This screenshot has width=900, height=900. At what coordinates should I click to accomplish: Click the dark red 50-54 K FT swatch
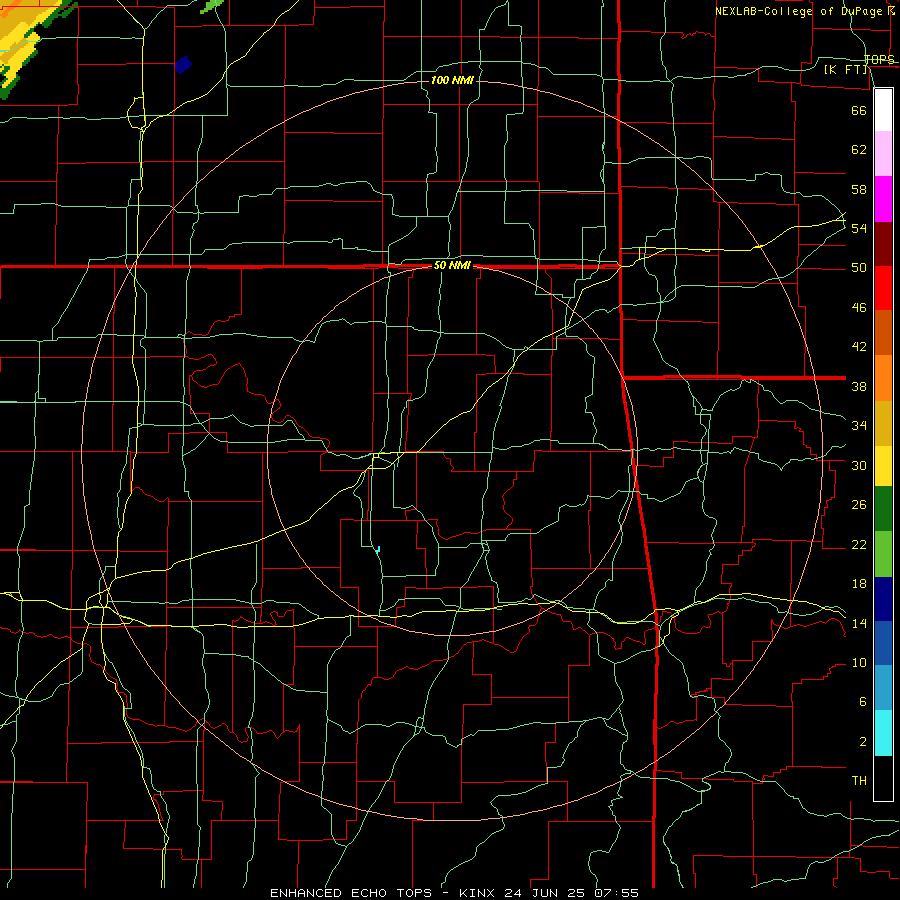tap(883, 244)
